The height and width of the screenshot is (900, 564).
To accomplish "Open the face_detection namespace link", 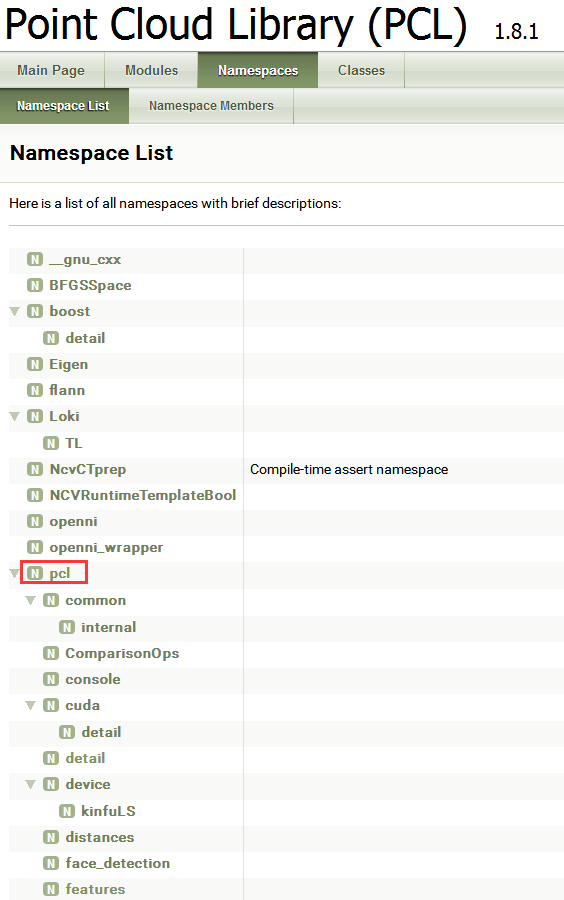I will (118, 863).
